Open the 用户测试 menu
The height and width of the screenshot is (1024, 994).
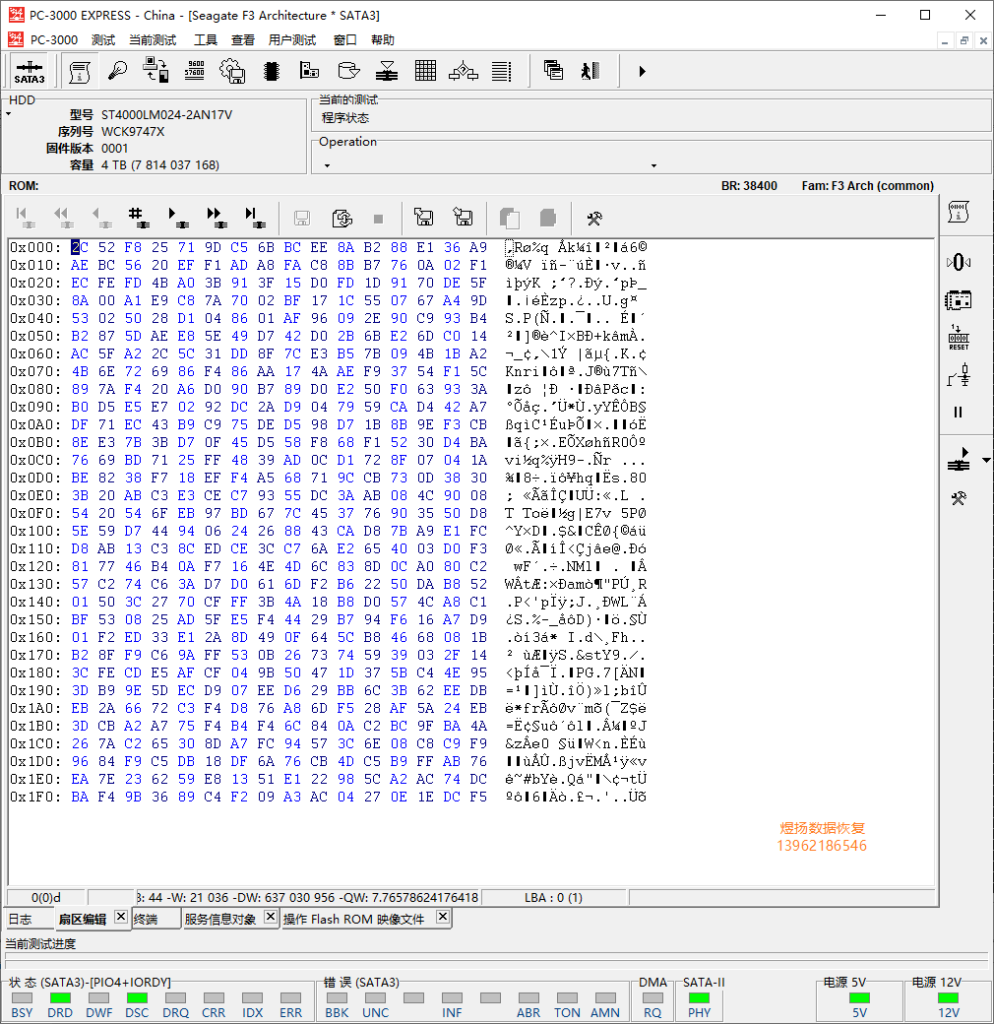292,40
